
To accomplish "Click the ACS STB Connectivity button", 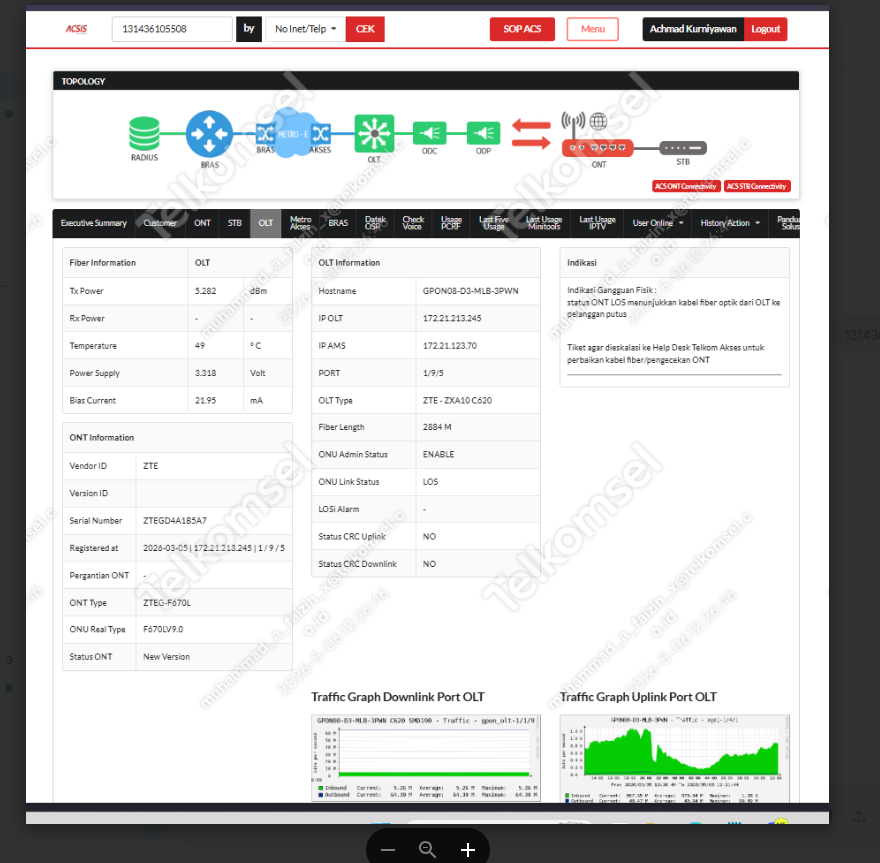I will [757, 186].
